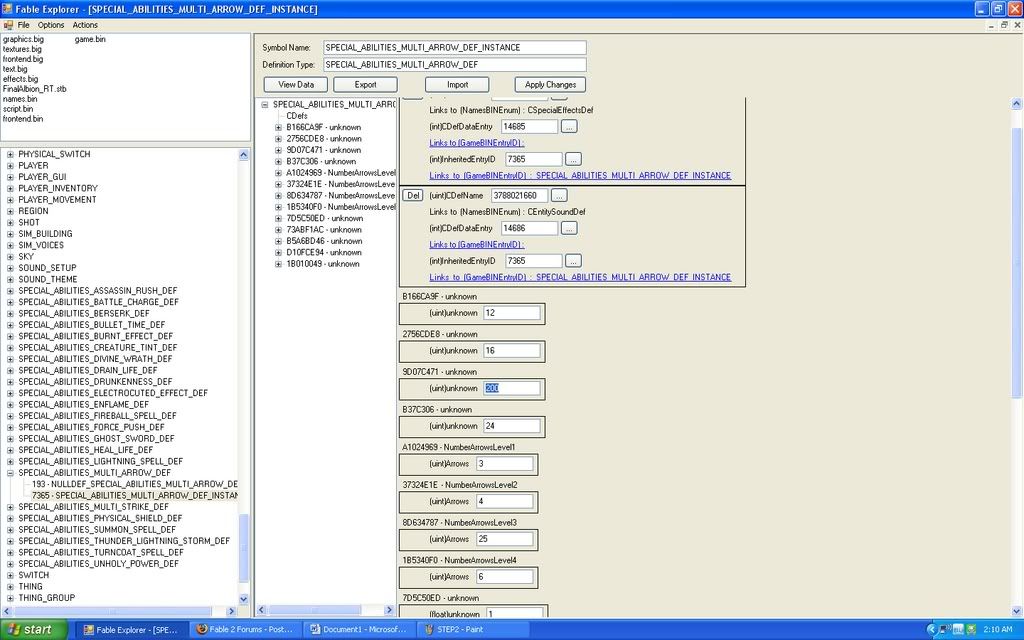Click scroll up arrow of definition tree list

[244, 155]
